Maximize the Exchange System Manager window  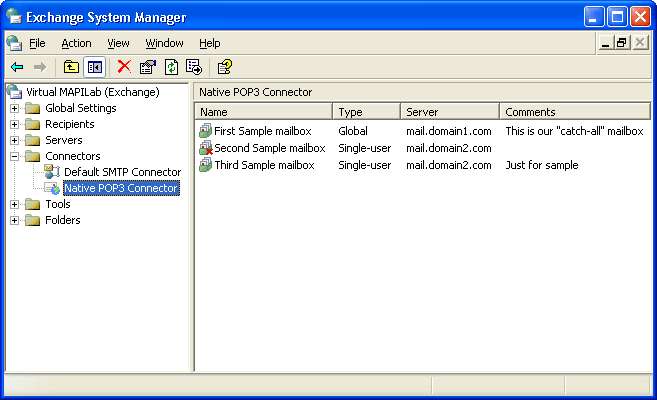click(617, 17)
